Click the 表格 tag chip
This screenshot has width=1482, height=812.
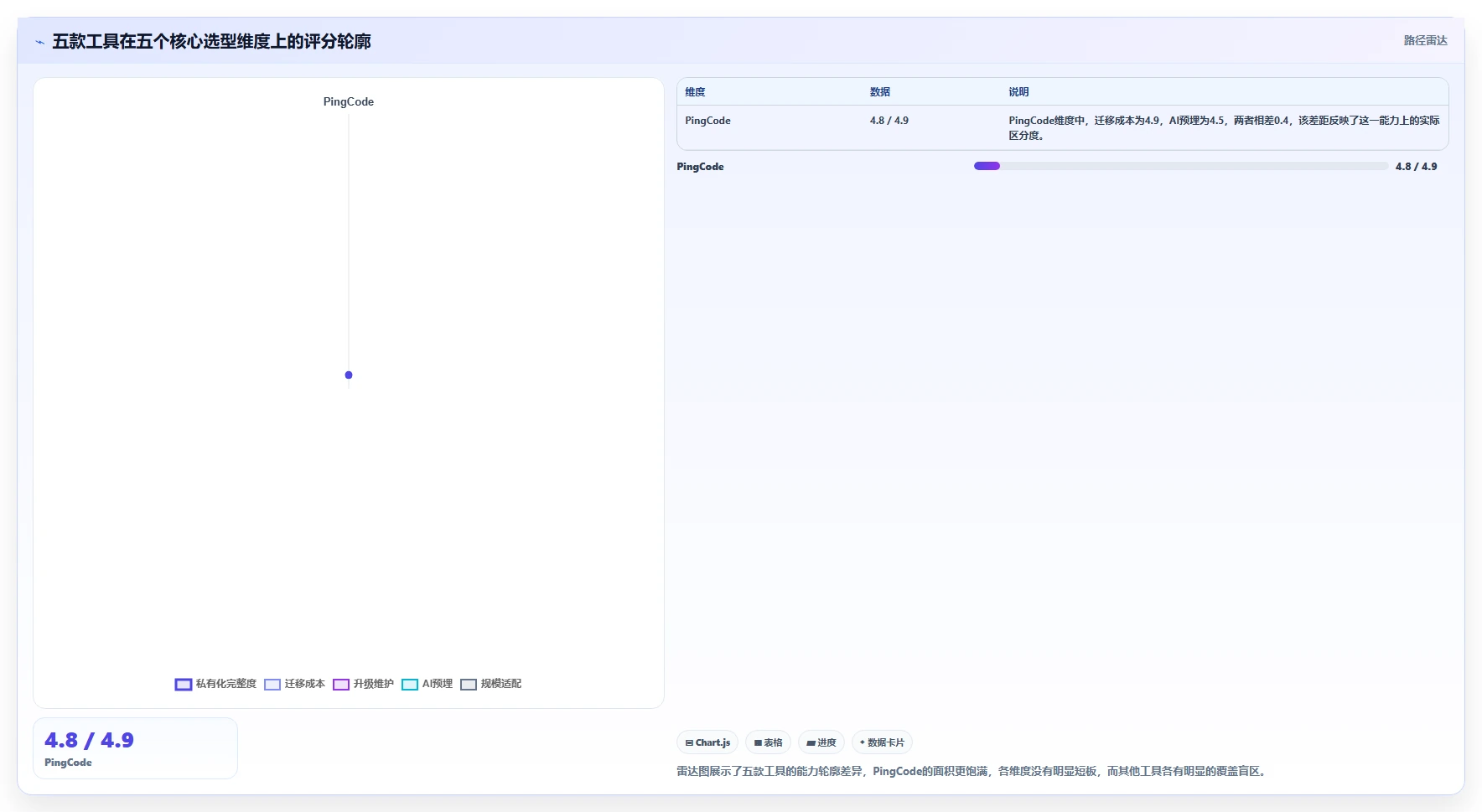768,742
